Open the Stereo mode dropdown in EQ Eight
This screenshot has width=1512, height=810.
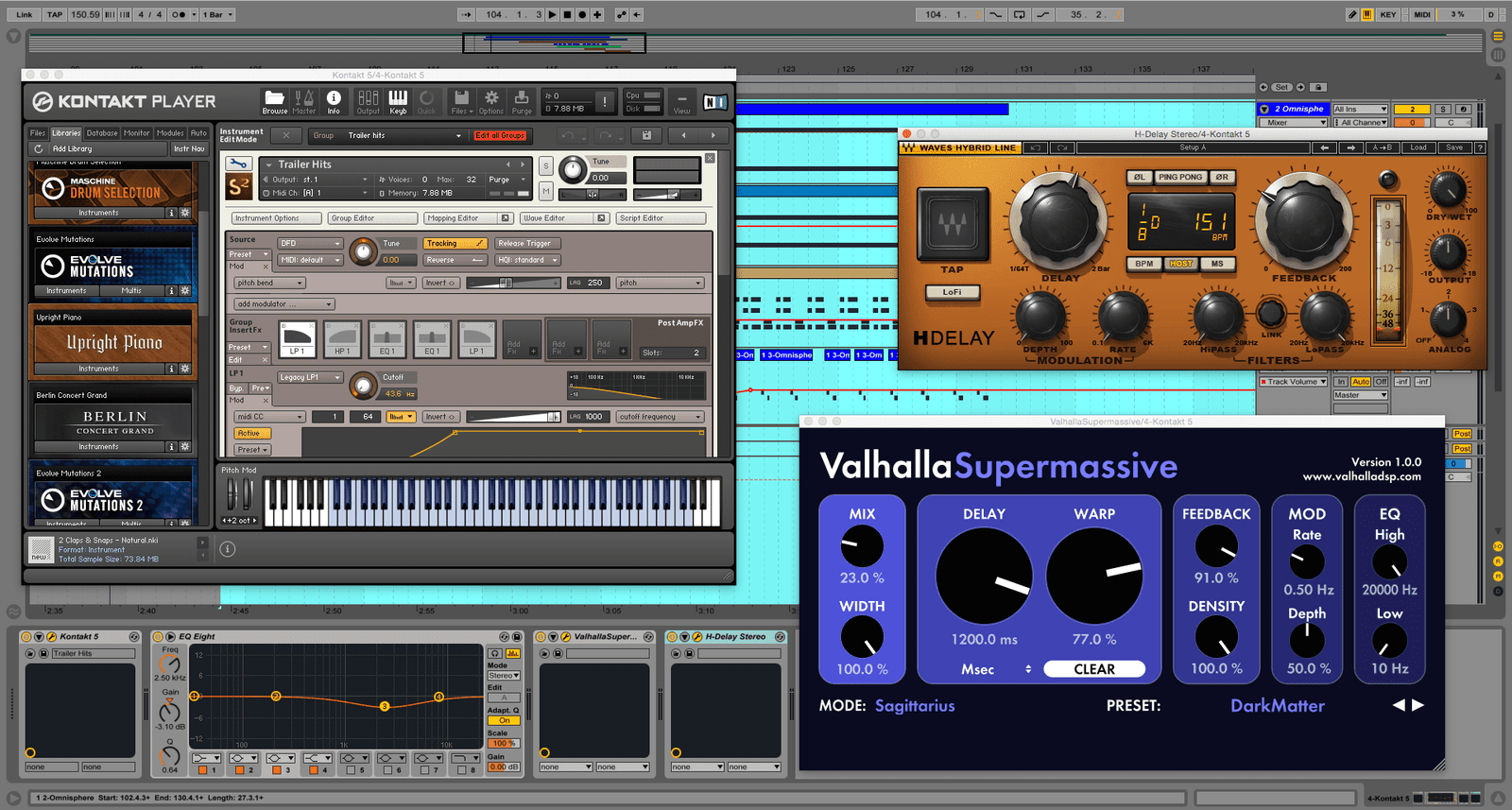click(504, 676)
